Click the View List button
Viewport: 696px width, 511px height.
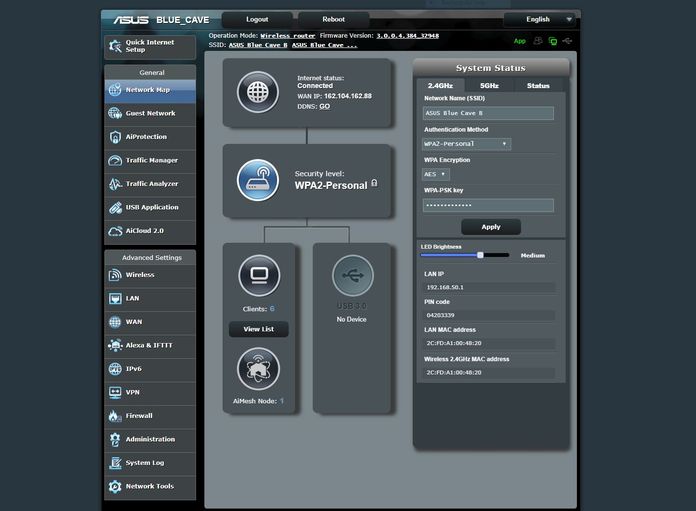click(259, 329)
